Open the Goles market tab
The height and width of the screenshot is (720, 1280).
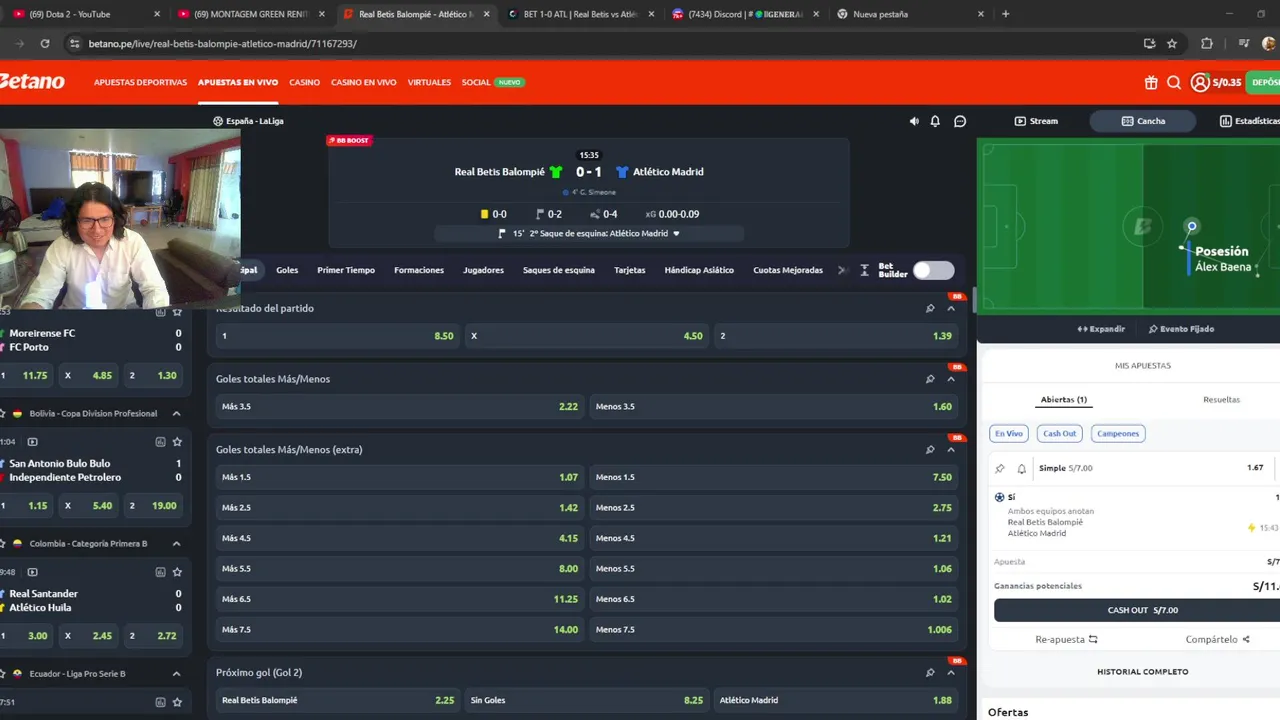point(287,270)
